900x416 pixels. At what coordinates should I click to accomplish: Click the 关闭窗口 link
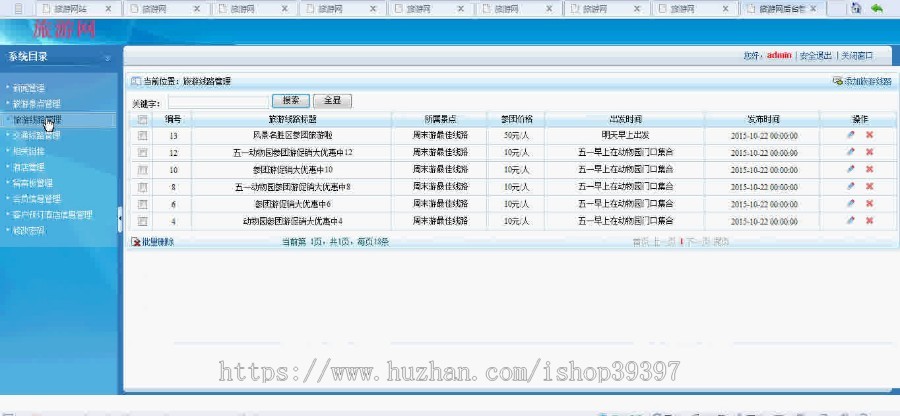[858, 56]
